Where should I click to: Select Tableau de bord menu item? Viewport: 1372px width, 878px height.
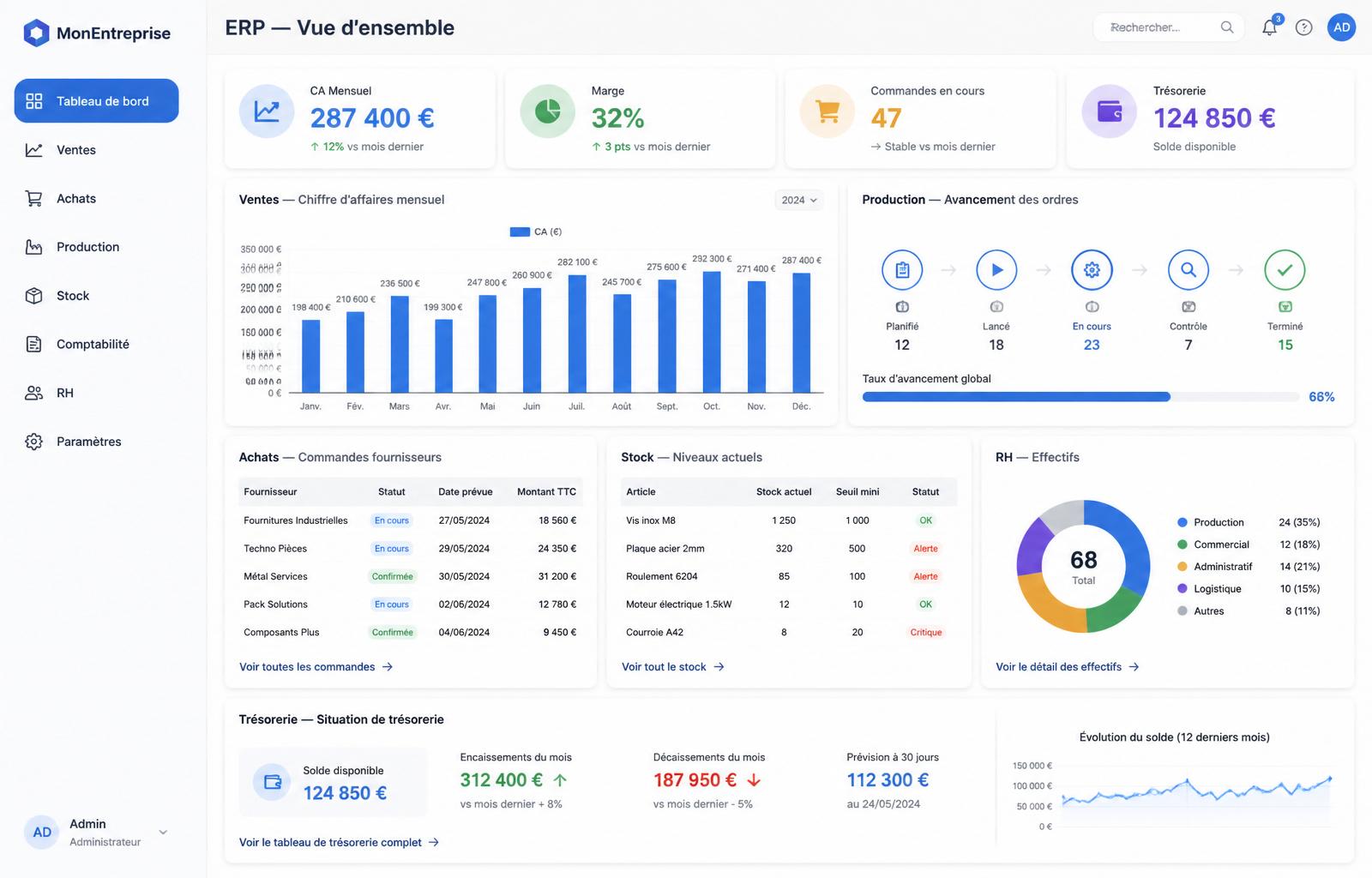tap(96, 101)
